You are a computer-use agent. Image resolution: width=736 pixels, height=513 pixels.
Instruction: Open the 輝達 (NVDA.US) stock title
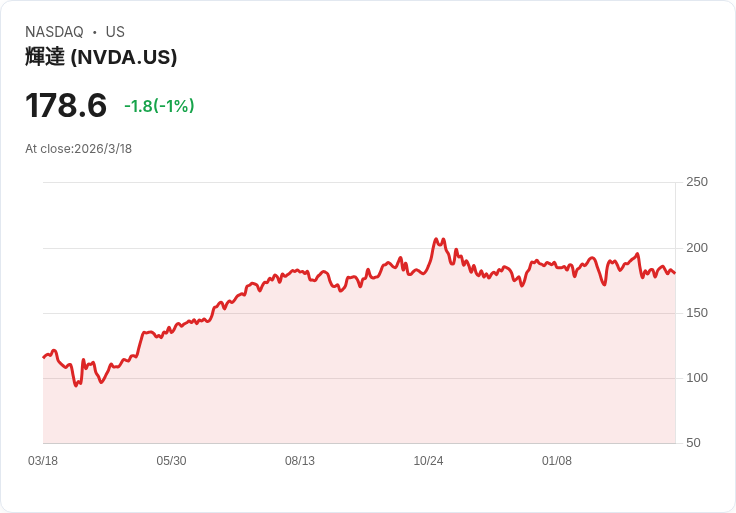(x=101, y=57)
